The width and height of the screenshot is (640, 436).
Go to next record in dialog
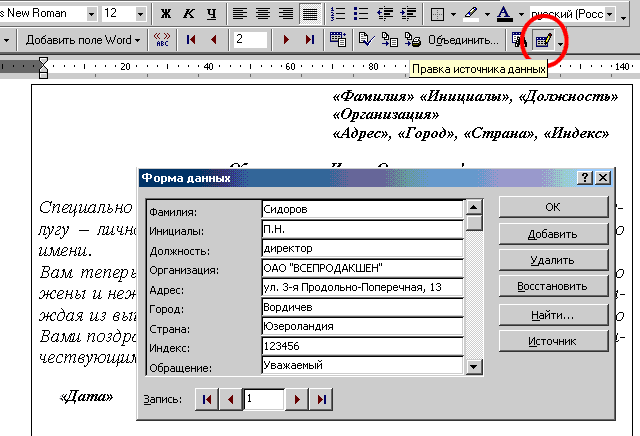[297, 399]
